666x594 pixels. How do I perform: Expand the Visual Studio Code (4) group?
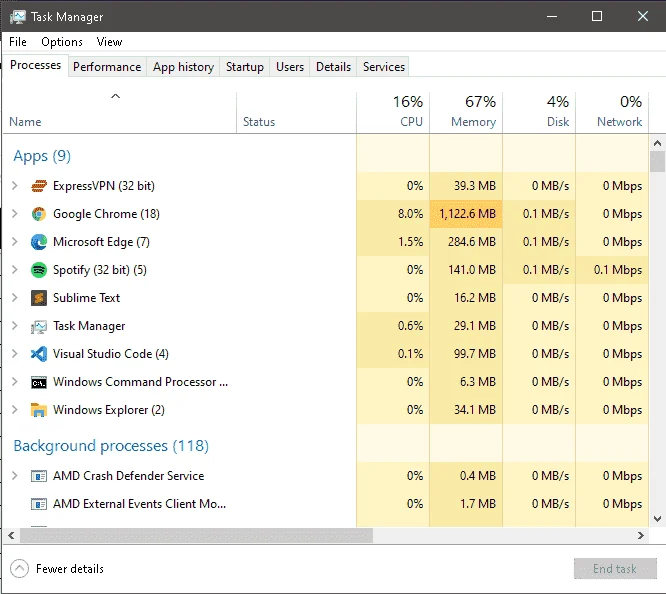[15, 354]
